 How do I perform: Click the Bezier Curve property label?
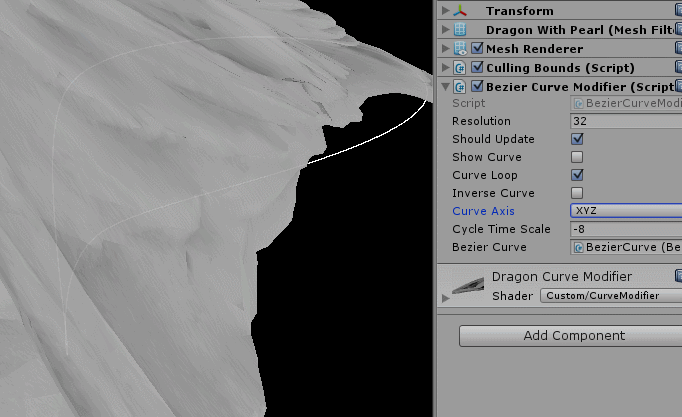tap(489, 247)
